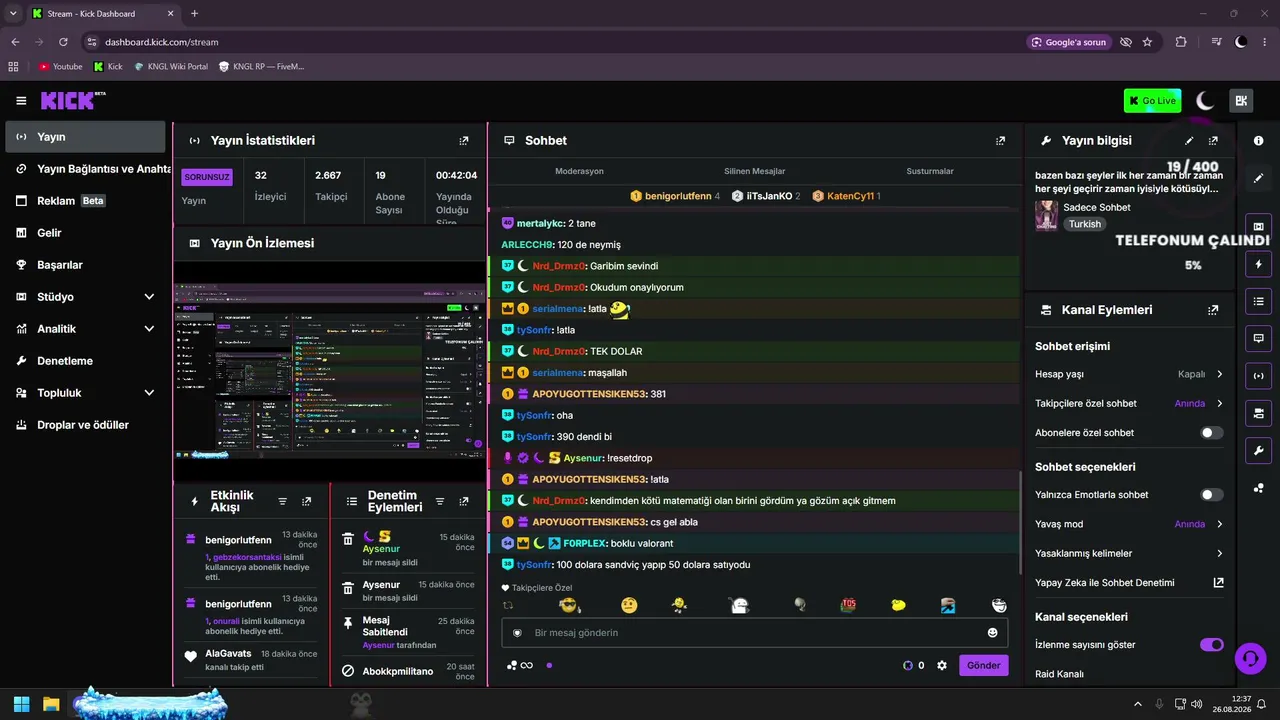Image resolution: width=1280 pixels, height=720 pixels.
Task: Open the support headset chat bubble
Action: (1250, 657)
